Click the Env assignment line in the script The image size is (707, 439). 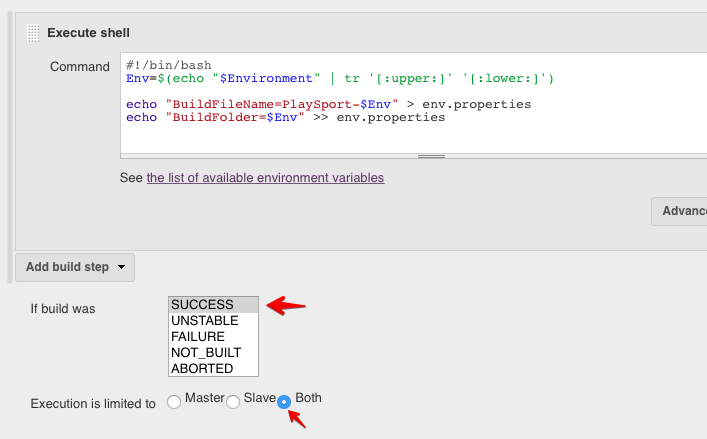340,78
